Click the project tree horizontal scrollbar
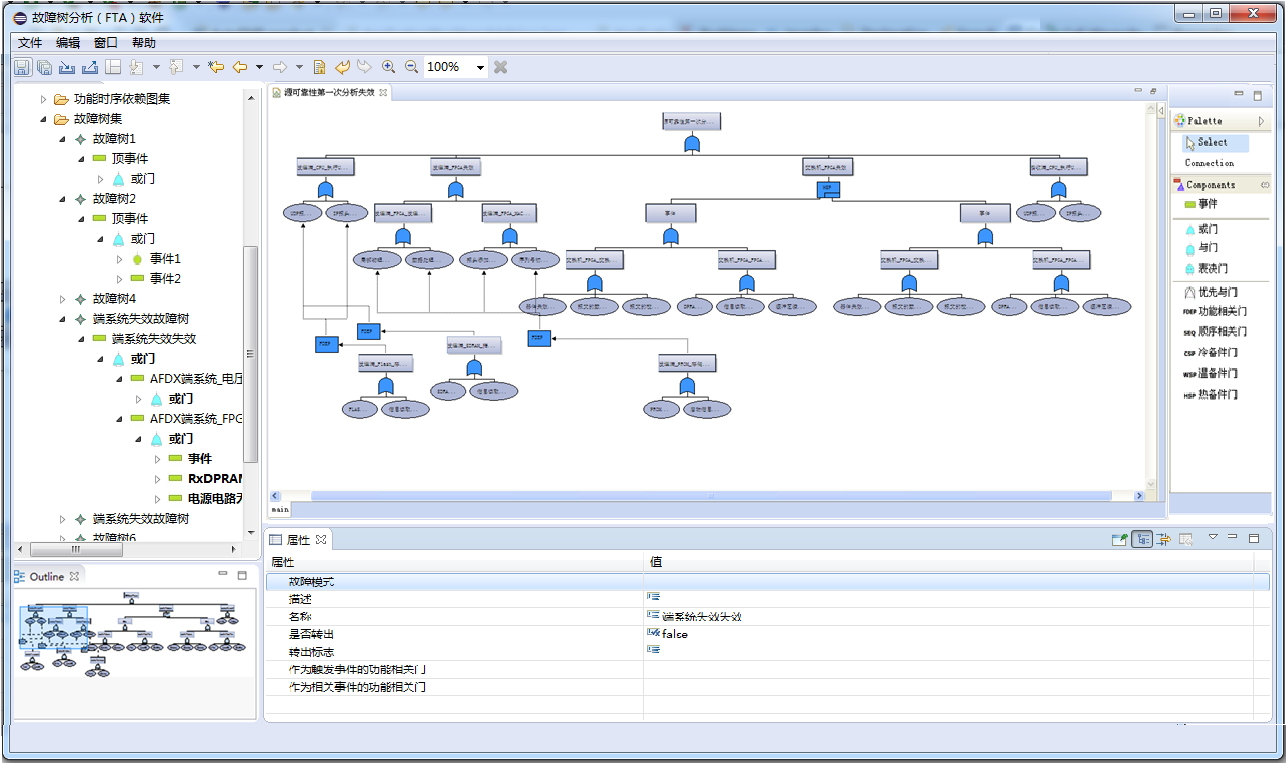1286x763 pixels. [x=75, y=550]
